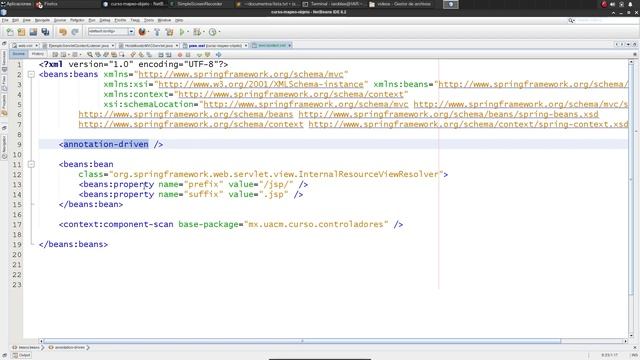The width and height of the screenshot is (640, 360).
Task: Click the red Start Macro Recording icon
Action: pos(180,54)
